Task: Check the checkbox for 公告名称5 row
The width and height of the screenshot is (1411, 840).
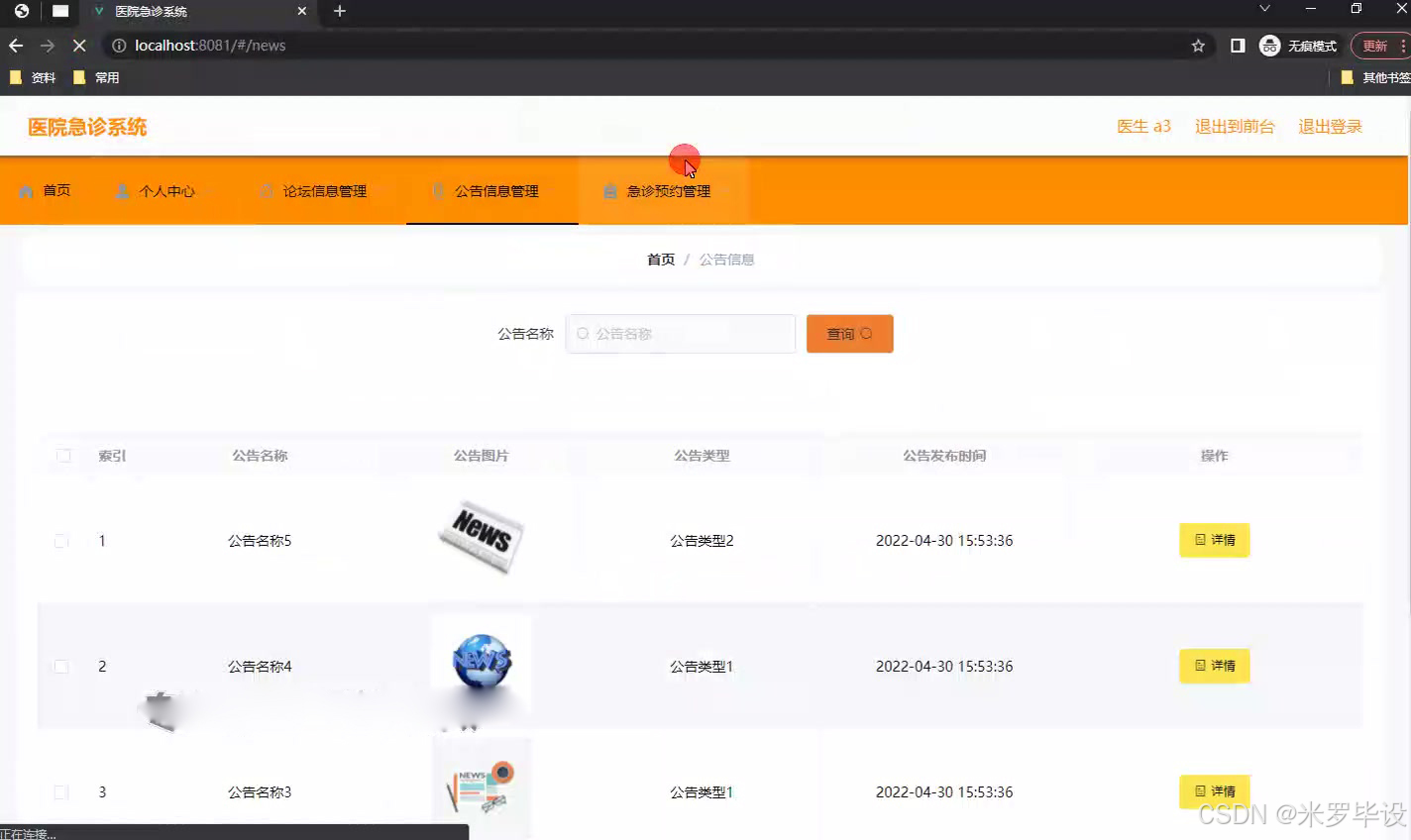Action: [60, 541]
